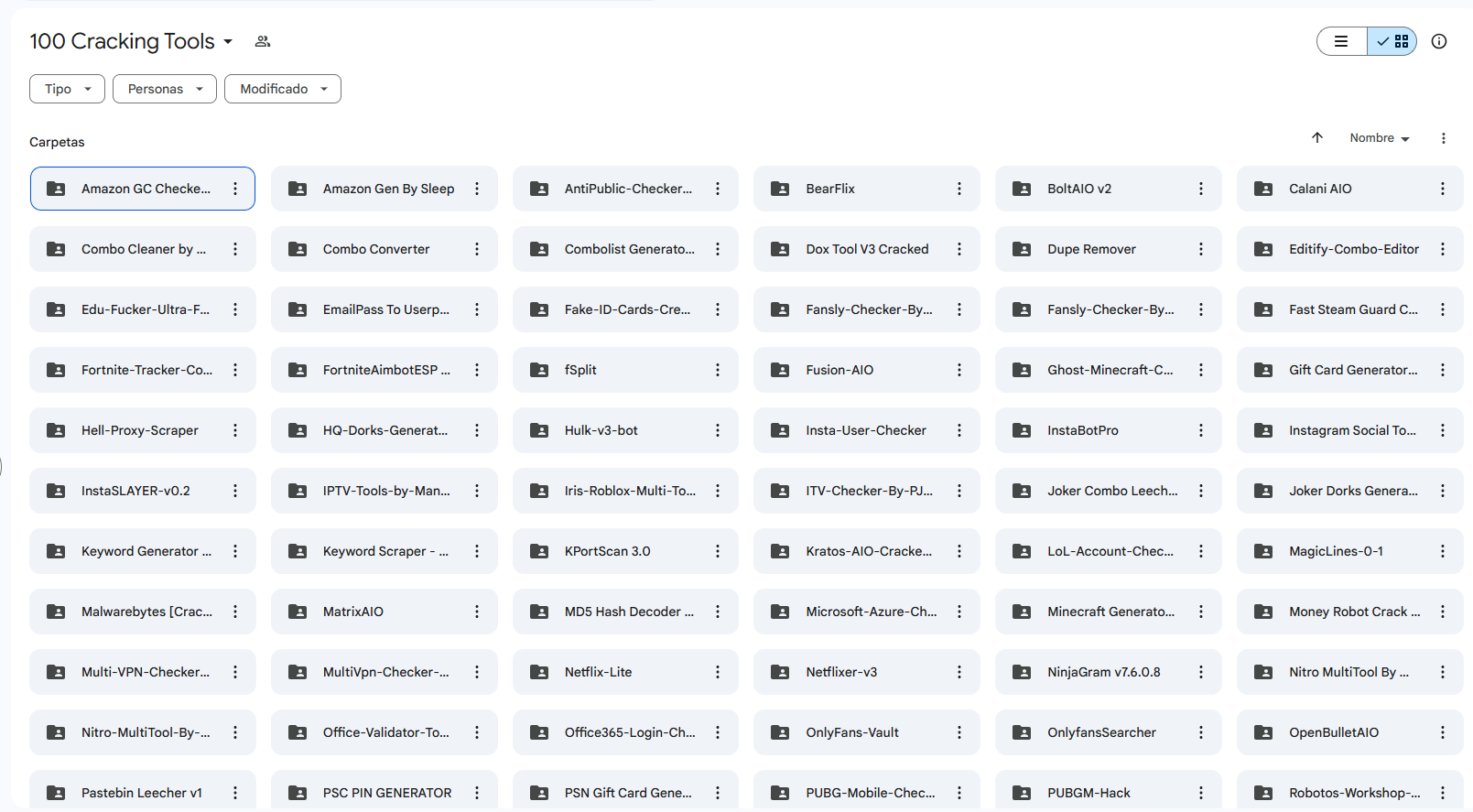The image size is (1473, 812).
Task: Reverse sort direction with the up arrow
Action: pyautogui.click(x=1317, y=138)
